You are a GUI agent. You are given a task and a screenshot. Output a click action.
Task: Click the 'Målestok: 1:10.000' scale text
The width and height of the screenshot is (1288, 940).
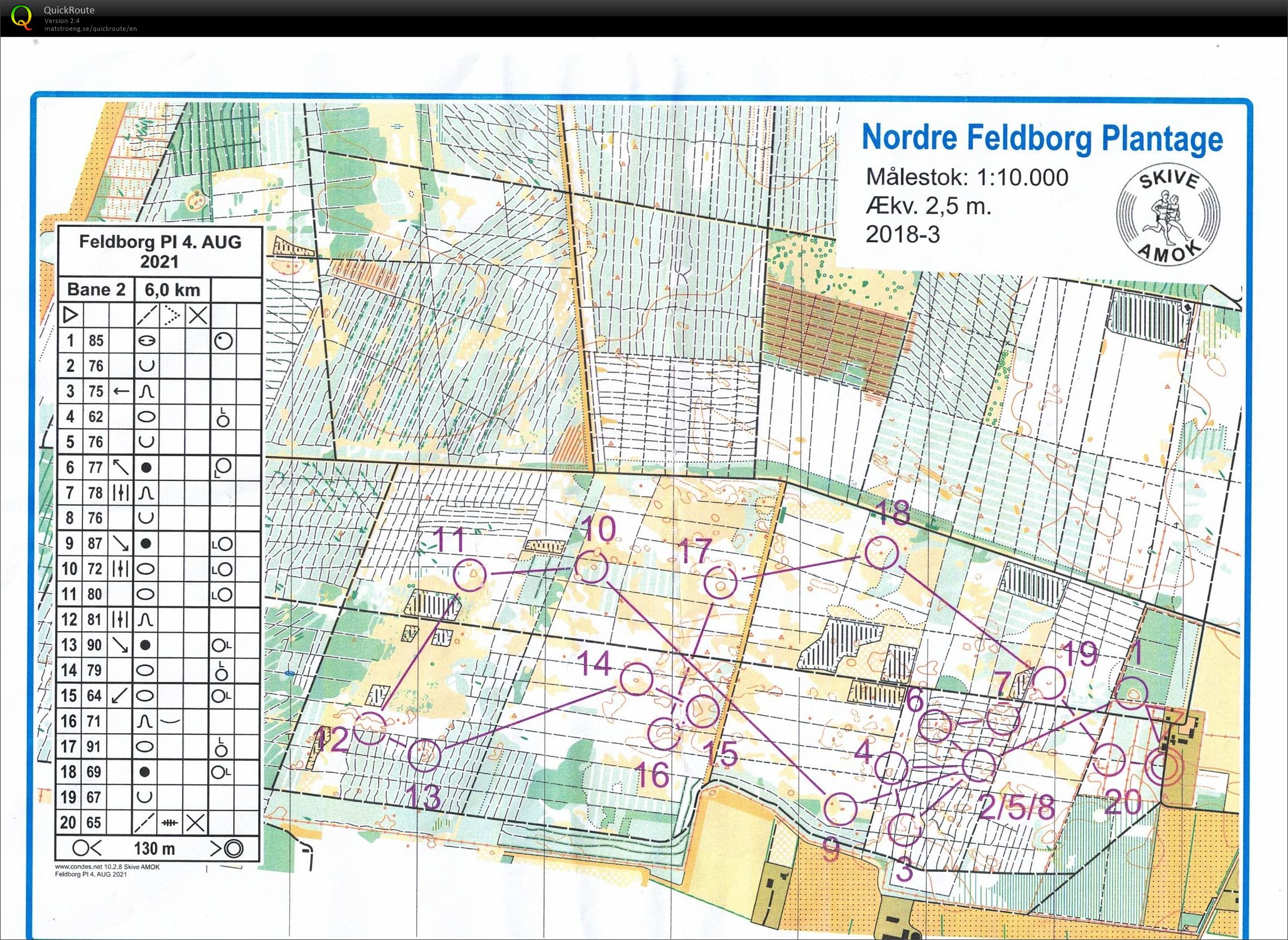coord(967,178)
